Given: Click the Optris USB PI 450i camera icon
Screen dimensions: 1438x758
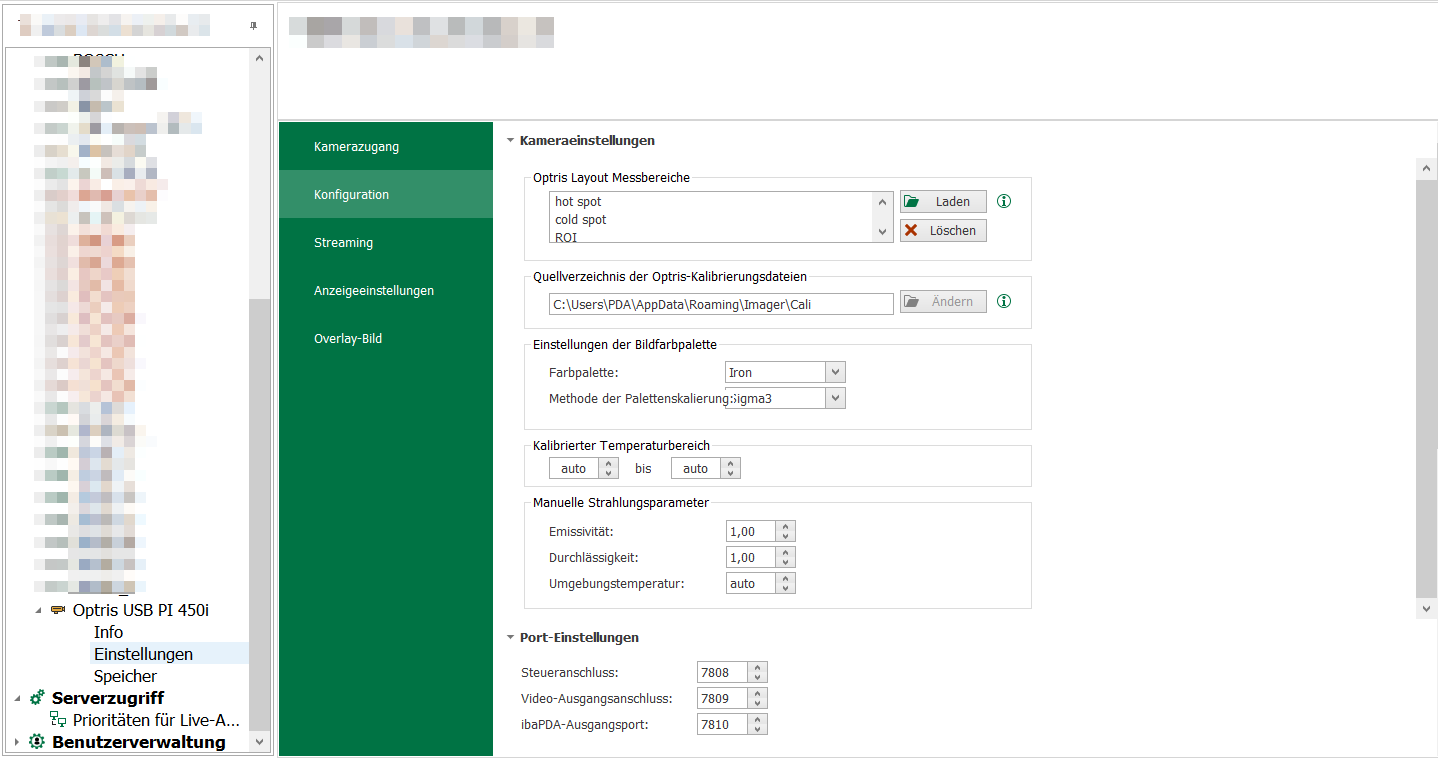Looking at the screenshot, I should [x=58, y=610].
